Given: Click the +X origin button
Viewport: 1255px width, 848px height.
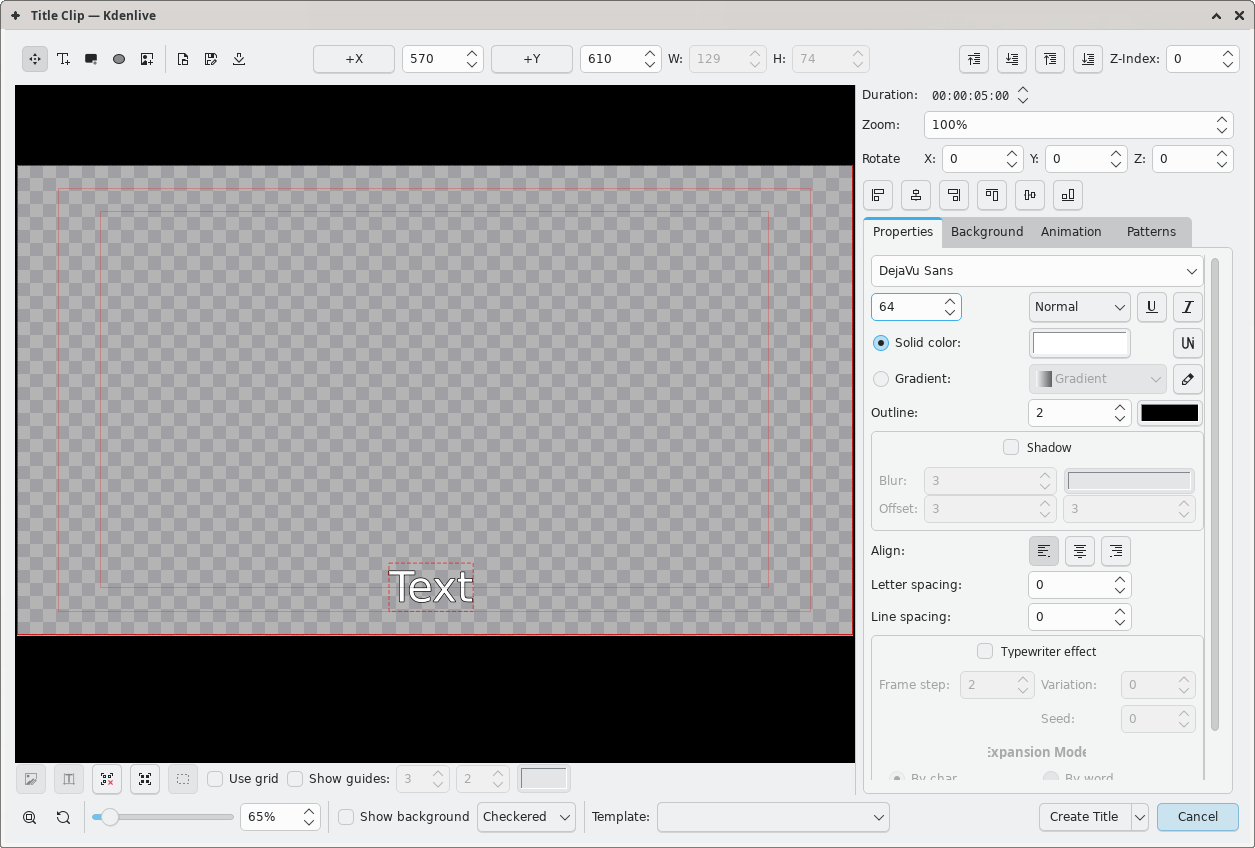Looking at the screenshot, I should click(x=354, y=59).
